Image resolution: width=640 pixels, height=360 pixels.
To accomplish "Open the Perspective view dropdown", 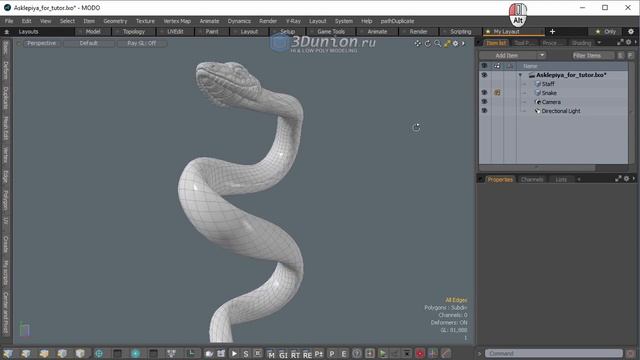I will pyautogui.click(x=41, y=43).
